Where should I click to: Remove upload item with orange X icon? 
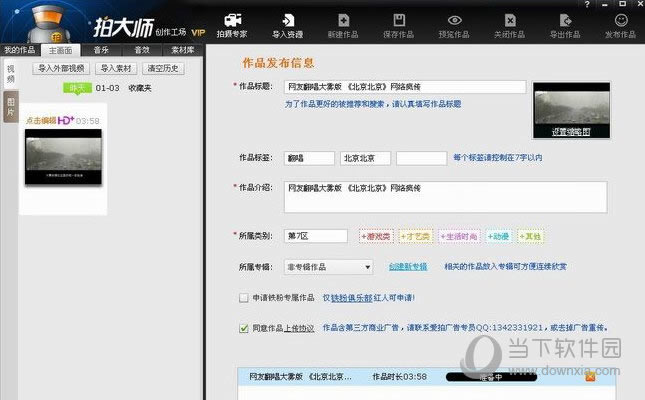pyautogui.click(x=591, y=377)
